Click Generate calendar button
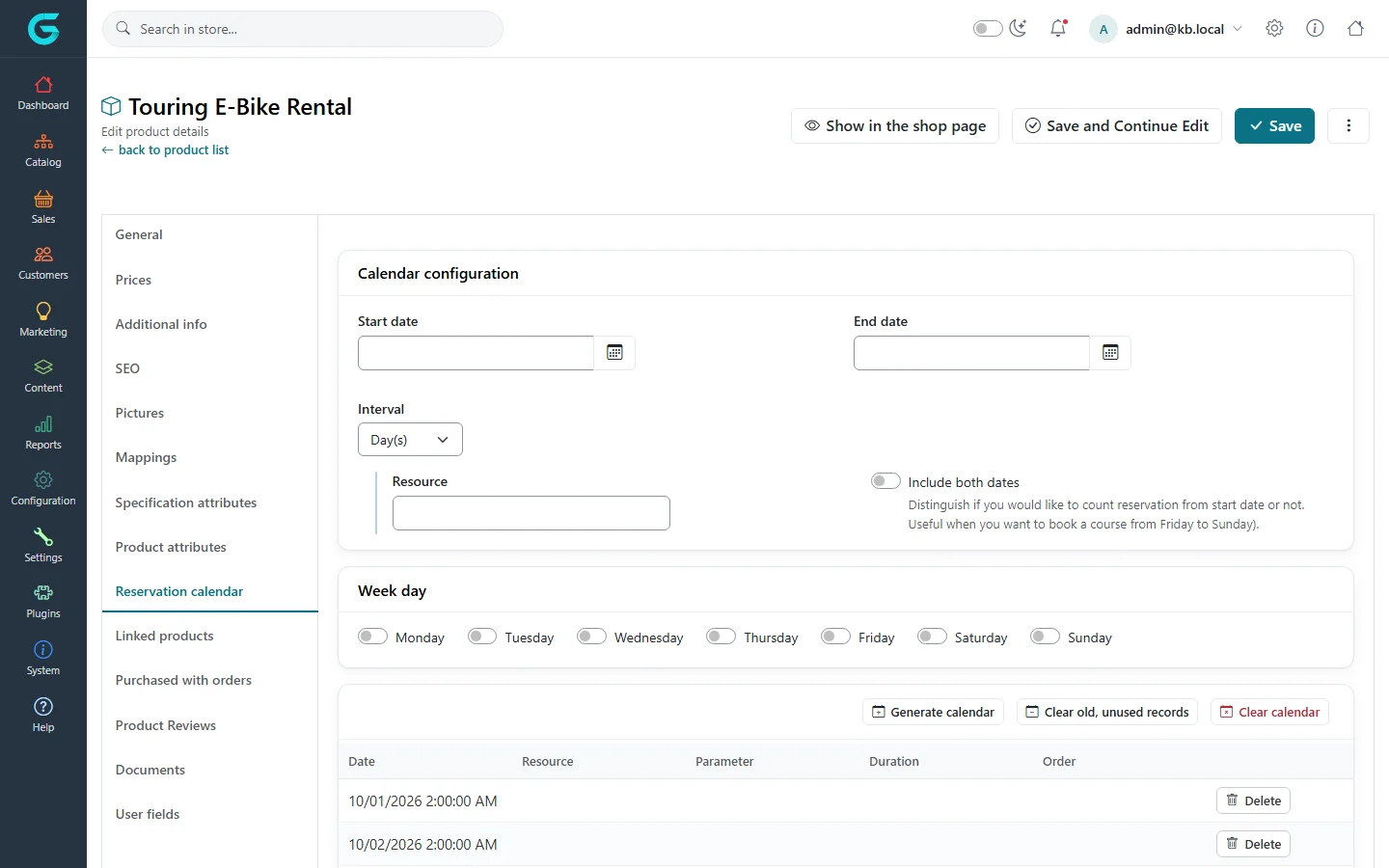The image size is (1389, 868). (x=933, y=712)
